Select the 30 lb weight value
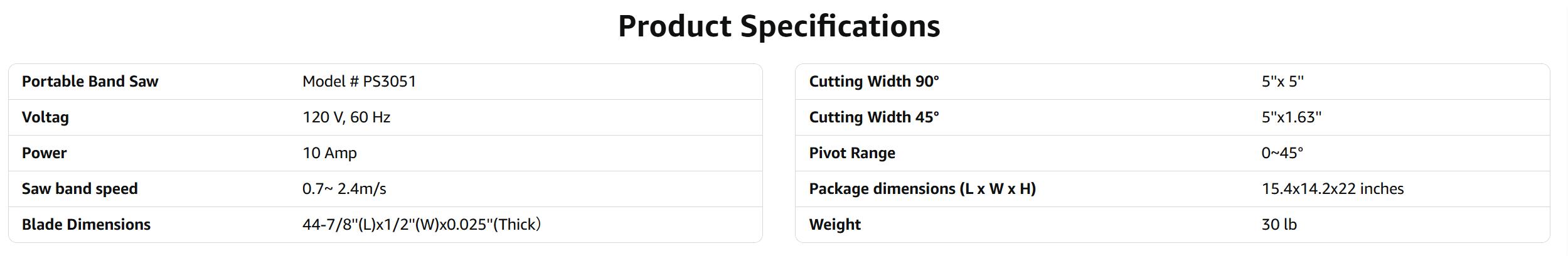The image size is (1568, 263). [1279, 225]
